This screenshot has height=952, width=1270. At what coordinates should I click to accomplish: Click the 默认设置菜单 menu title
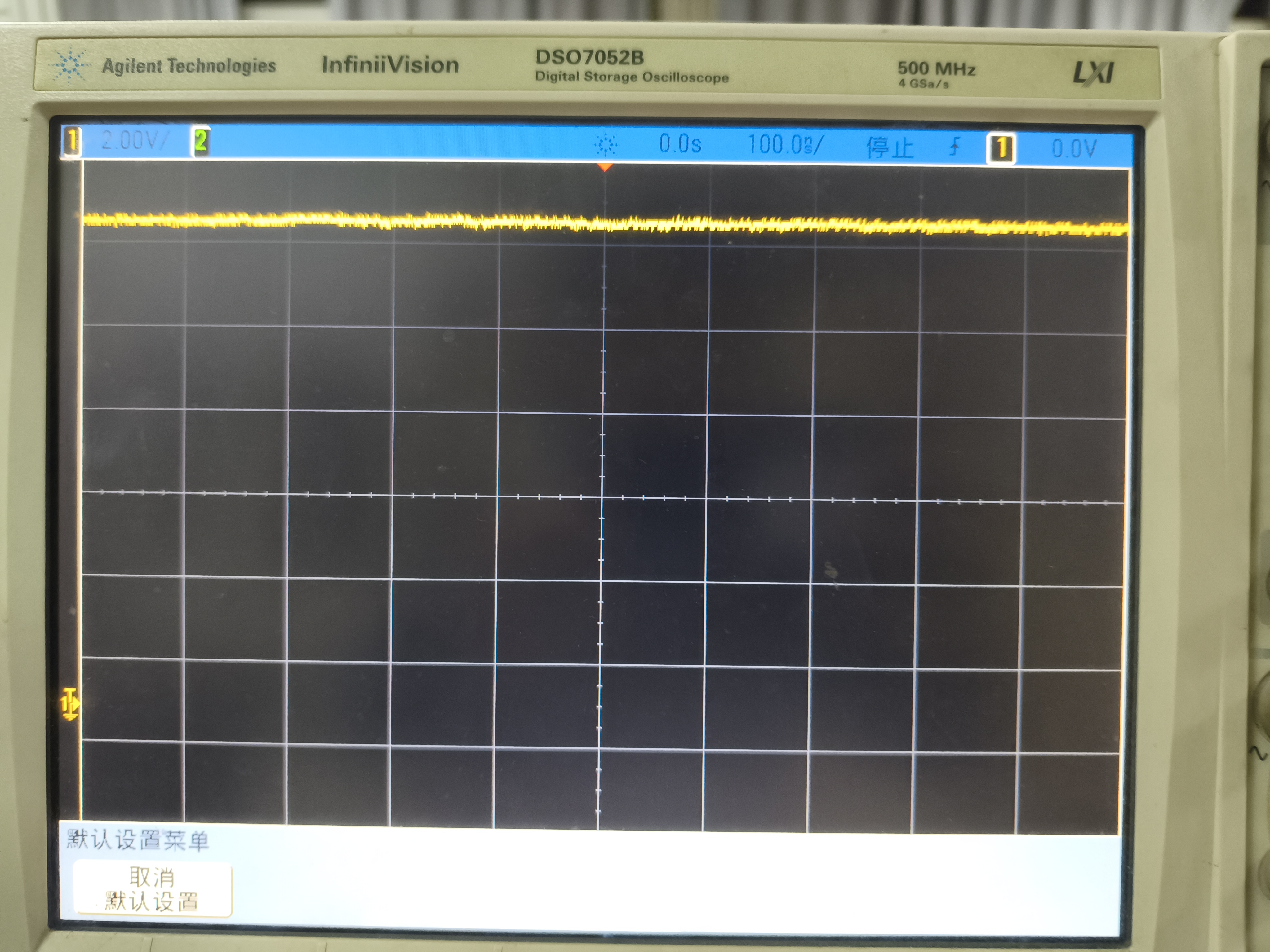(x=138, y=841)
